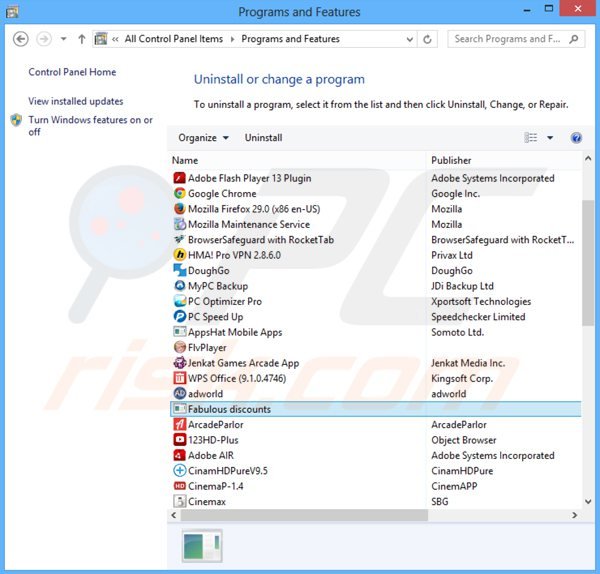The height and width of the screenshot is (574, 600).
Task: Click the Adobe AIR icon
Action: pyautogui.click(x=179, y=455)
